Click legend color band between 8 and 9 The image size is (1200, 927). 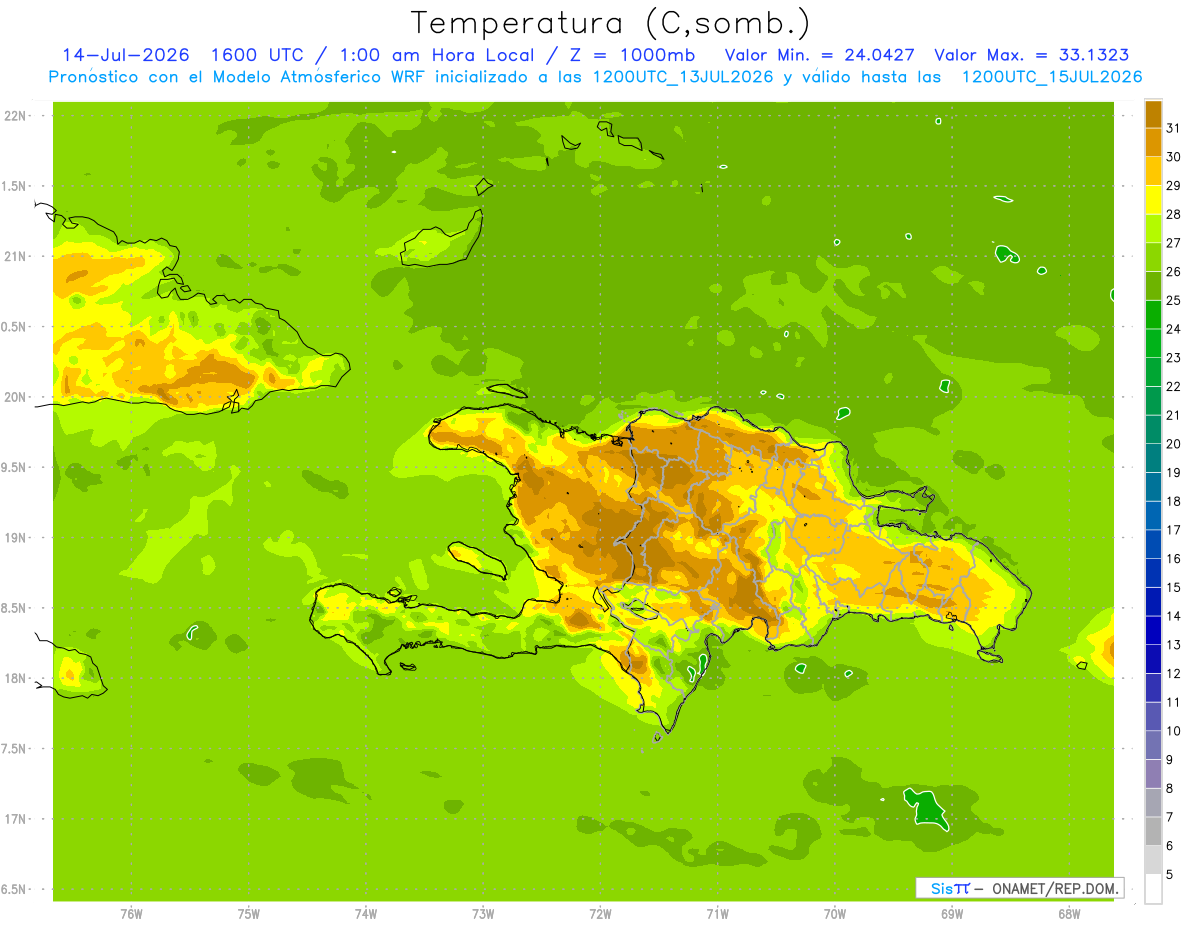1153,774
